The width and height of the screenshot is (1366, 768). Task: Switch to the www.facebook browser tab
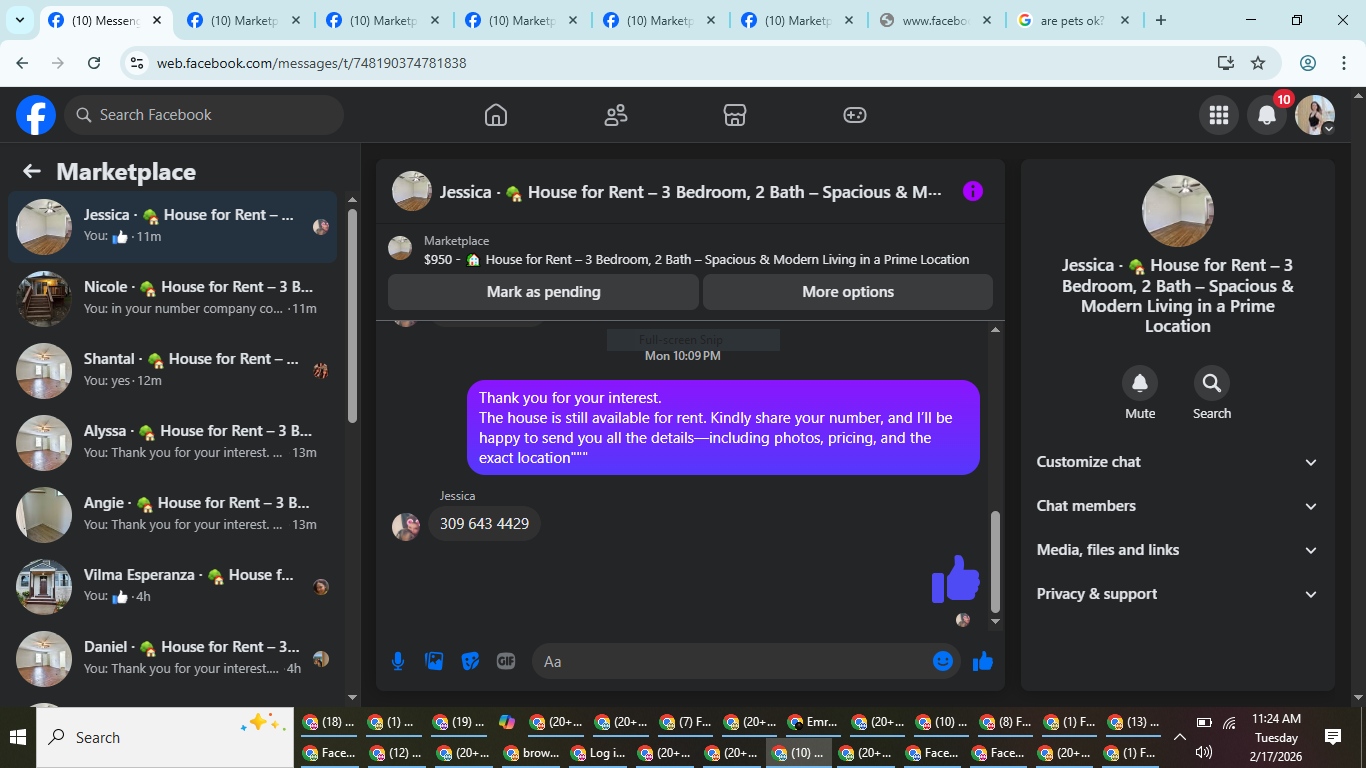pyautogui.click(x=937, y=21)
